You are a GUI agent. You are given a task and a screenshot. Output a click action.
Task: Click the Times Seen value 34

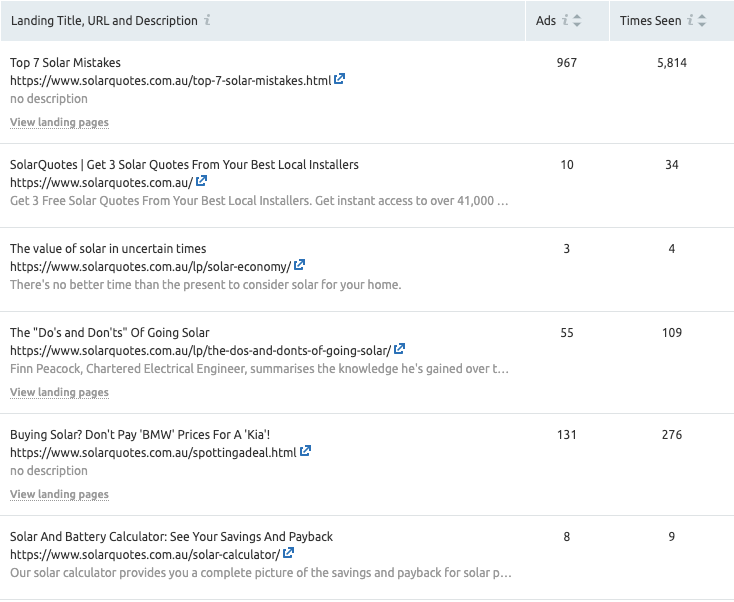click(672, 165)
